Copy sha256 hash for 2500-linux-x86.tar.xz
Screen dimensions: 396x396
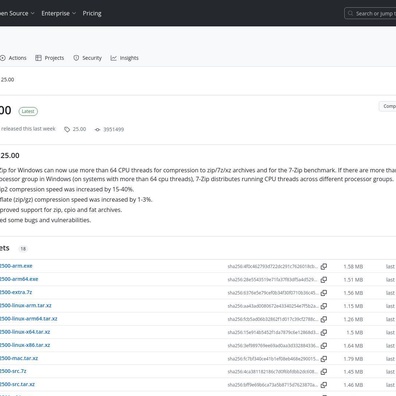[x=324, y=346]
